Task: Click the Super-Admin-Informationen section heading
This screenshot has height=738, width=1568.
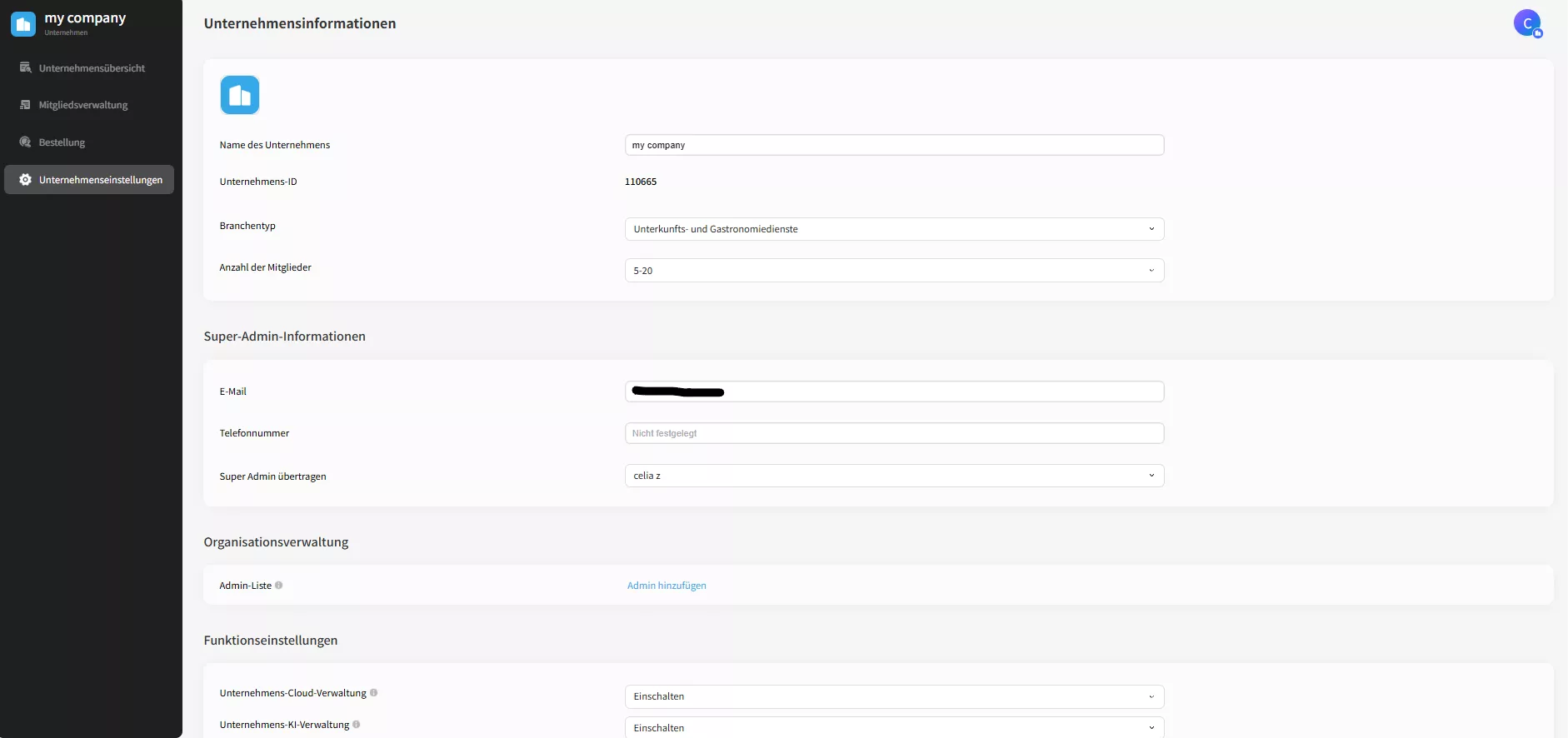Action: point(285,337)
